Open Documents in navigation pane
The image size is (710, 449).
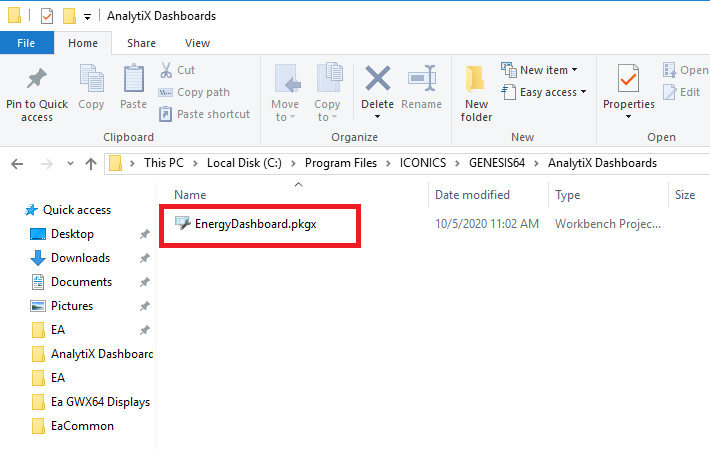coord(81,282)
